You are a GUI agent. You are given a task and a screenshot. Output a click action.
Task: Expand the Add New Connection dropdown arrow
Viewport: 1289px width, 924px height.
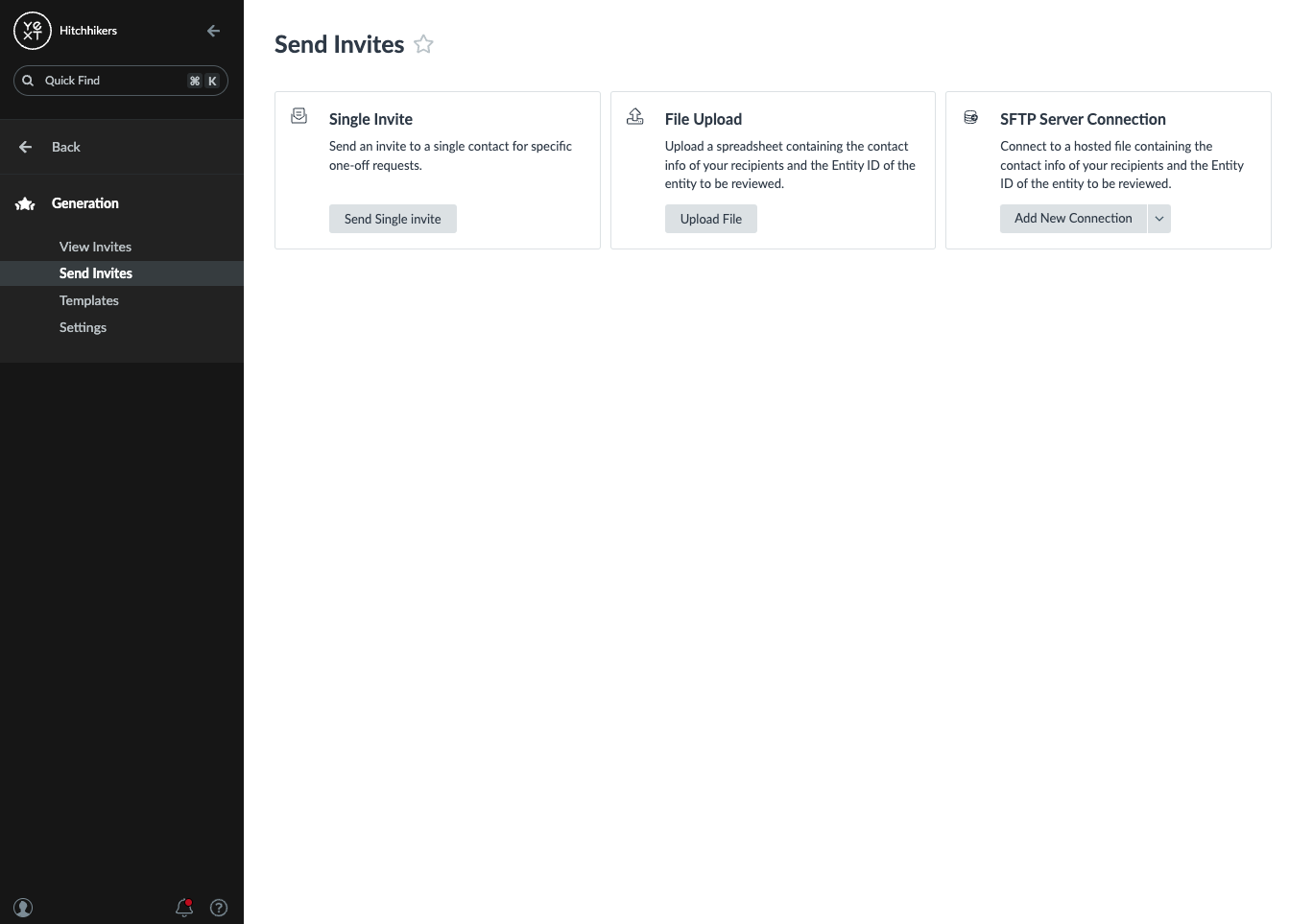click(x=1159, y=219)
